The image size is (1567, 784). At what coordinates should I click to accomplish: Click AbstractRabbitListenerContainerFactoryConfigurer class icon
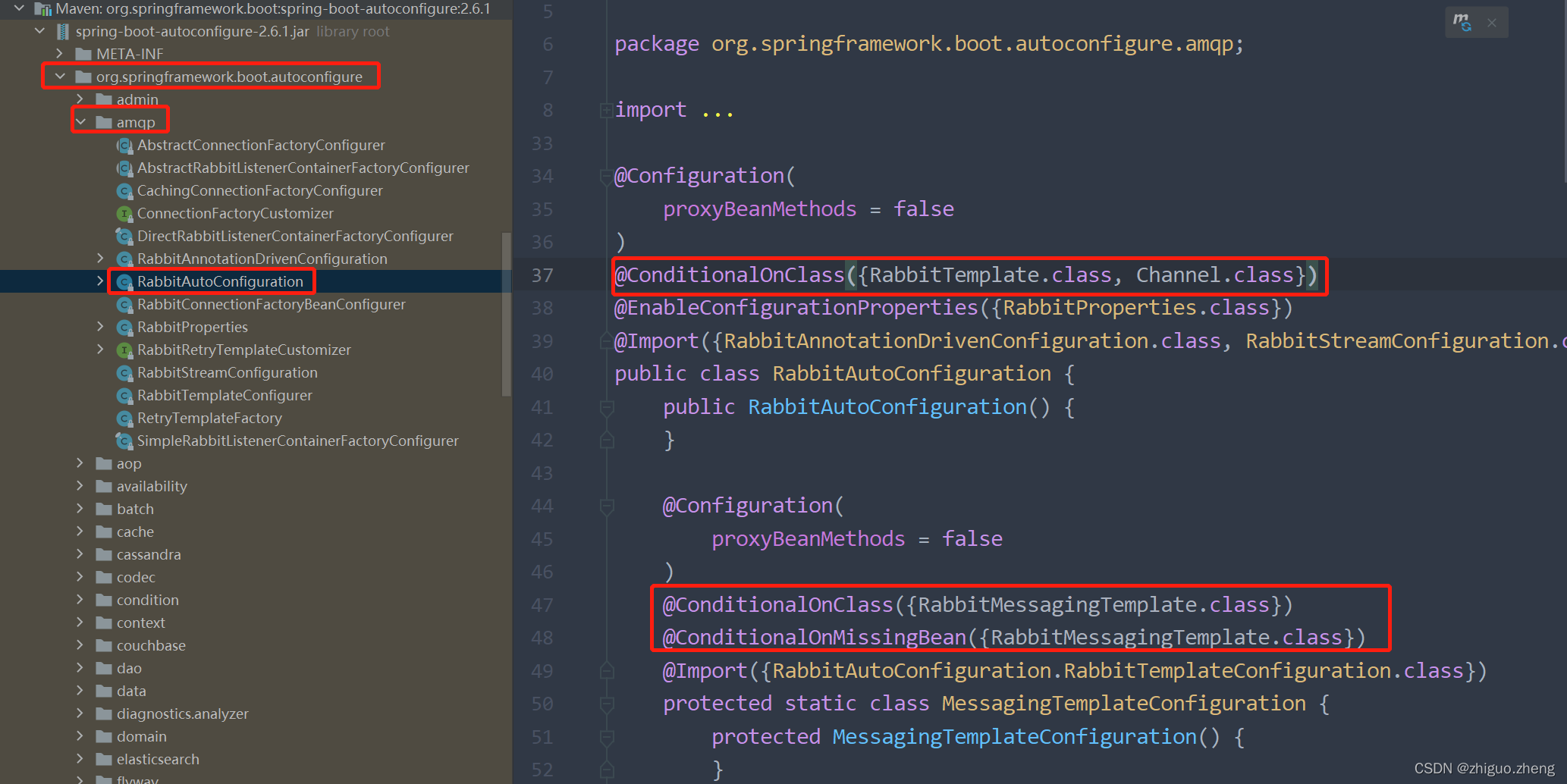tap(124, 168)
